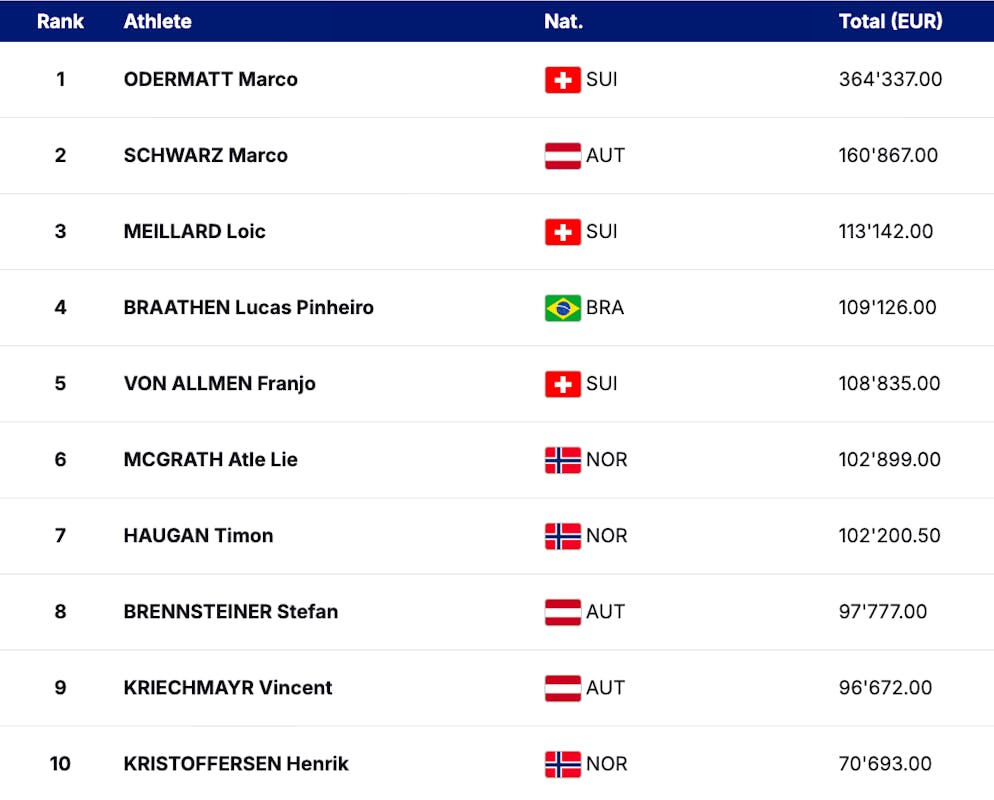Click the Austria flag beside Brennsteiner
The image size is (994, 800).
[x=562, y=612]
